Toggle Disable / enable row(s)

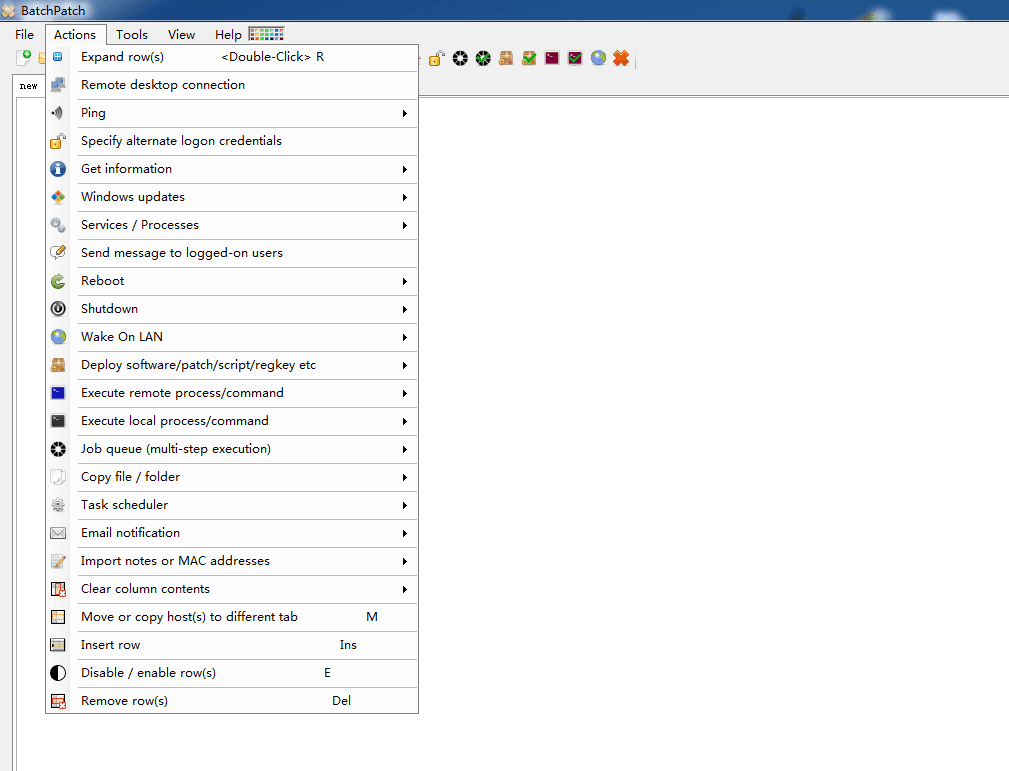point(148,673)
